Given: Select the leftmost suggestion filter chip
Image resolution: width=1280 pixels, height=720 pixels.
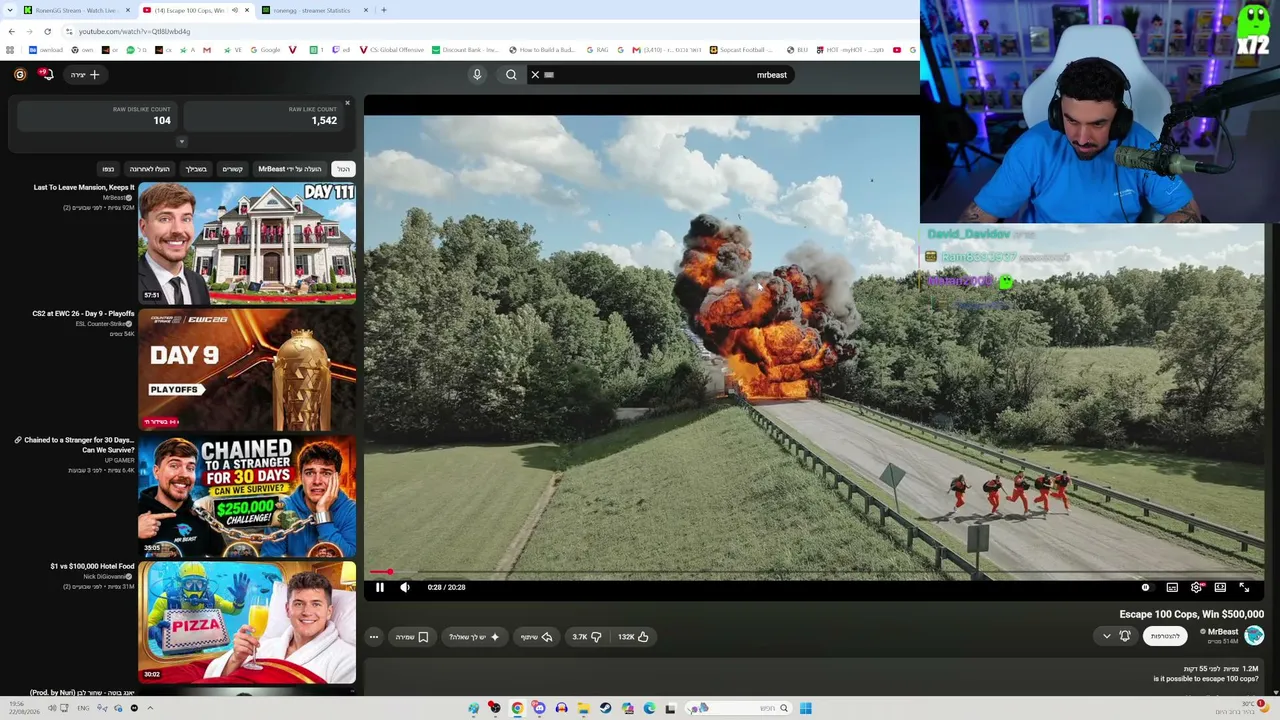Looking at the screenshot, I should point(108,169).
